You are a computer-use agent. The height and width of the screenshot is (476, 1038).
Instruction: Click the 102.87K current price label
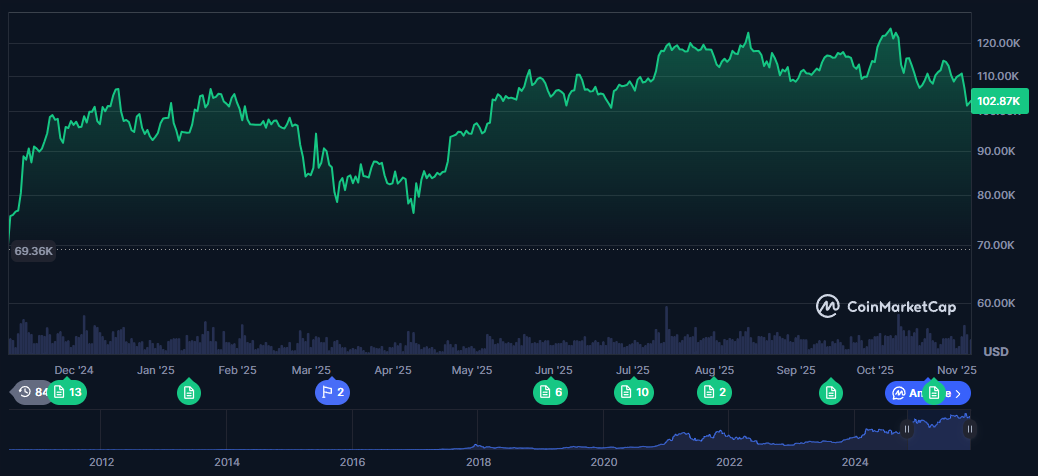click(998, 101)
